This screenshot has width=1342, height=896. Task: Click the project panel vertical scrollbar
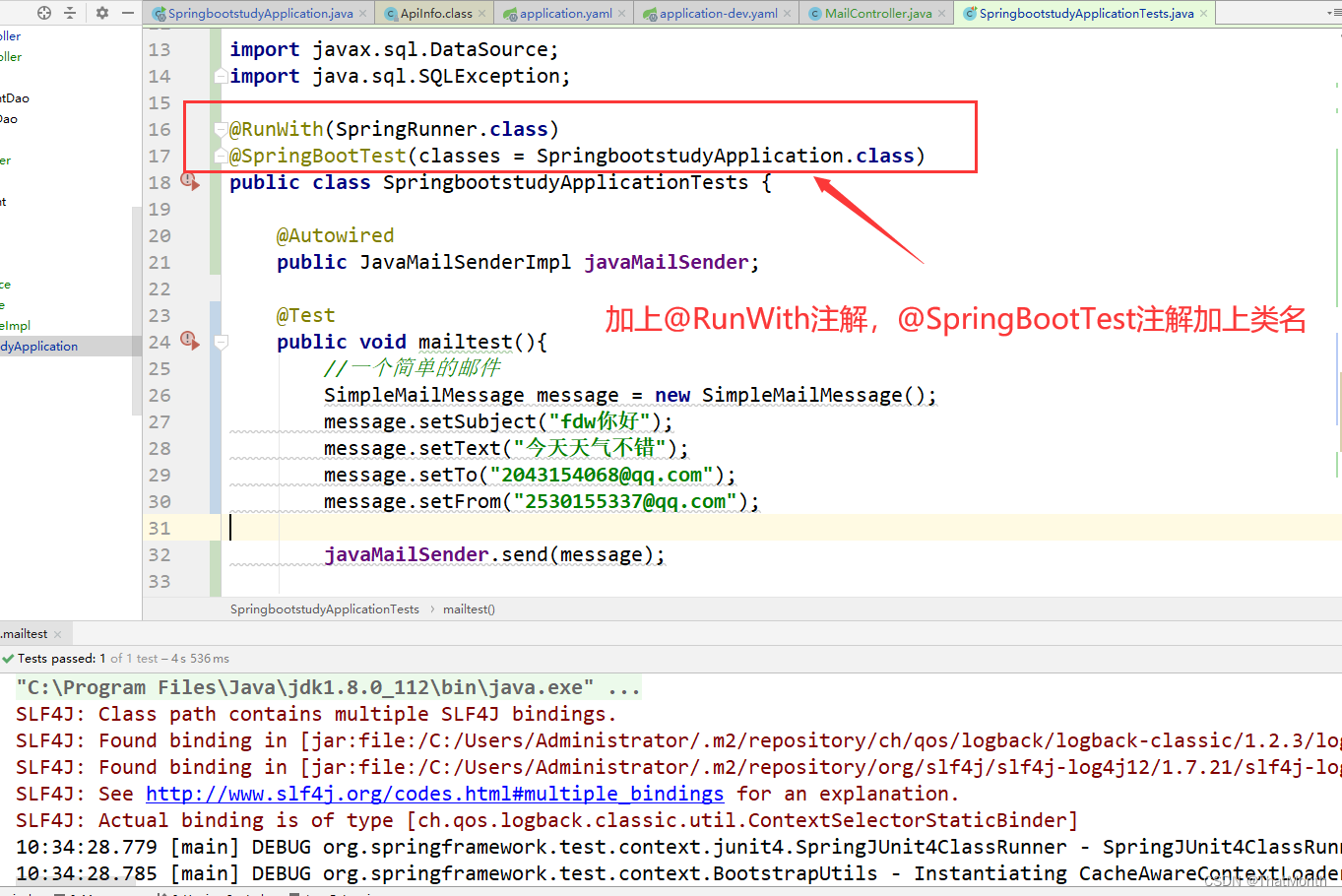pyautogui.click(x=137, y=310)
